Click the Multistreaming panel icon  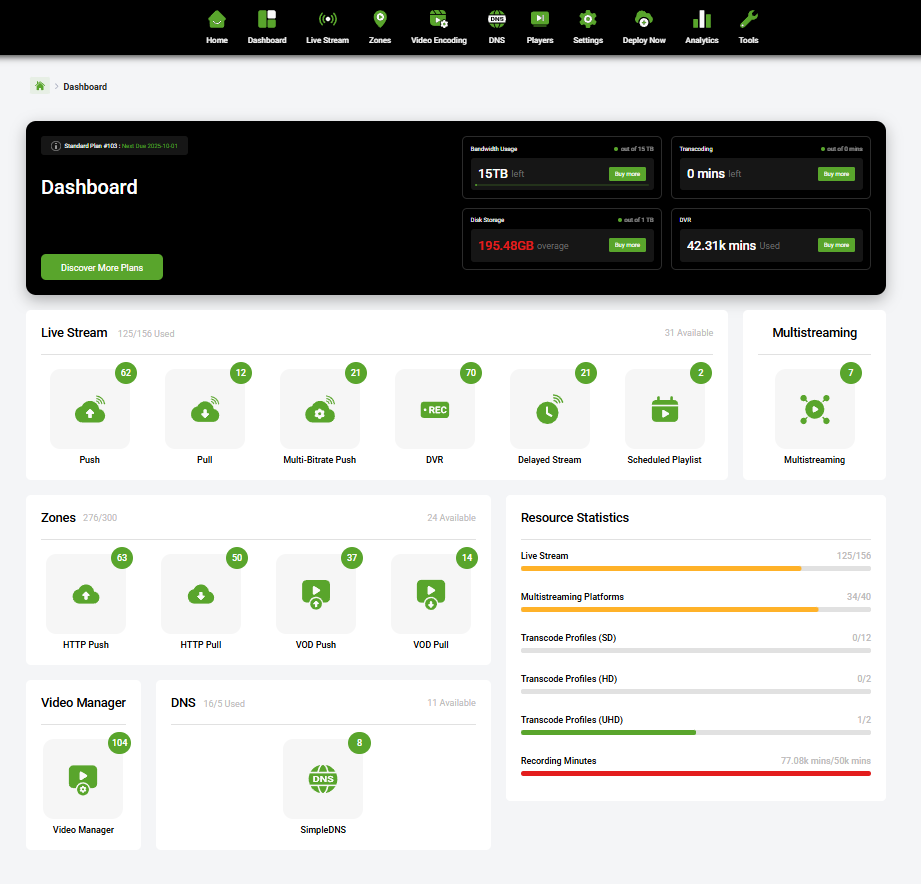(x=814, y=408)
